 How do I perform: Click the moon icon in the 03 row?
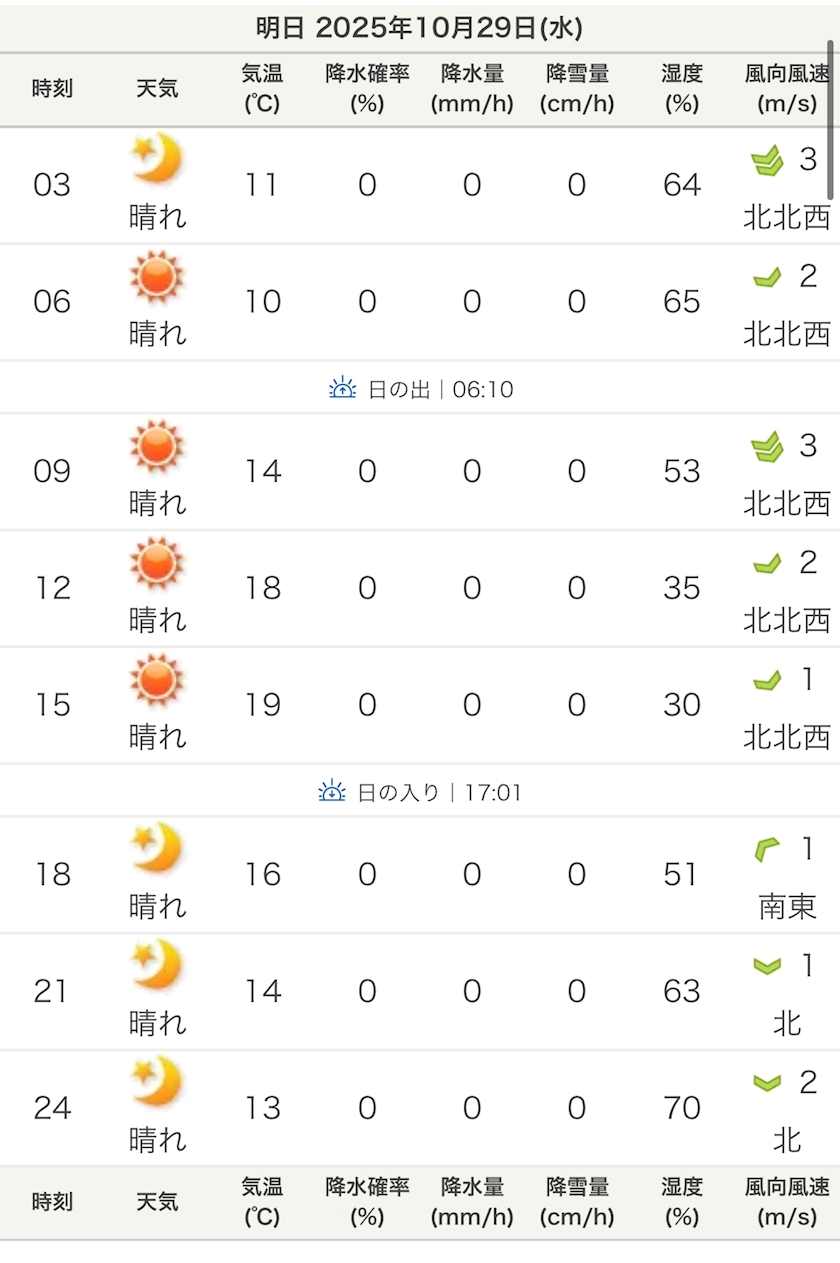point(157,159)
